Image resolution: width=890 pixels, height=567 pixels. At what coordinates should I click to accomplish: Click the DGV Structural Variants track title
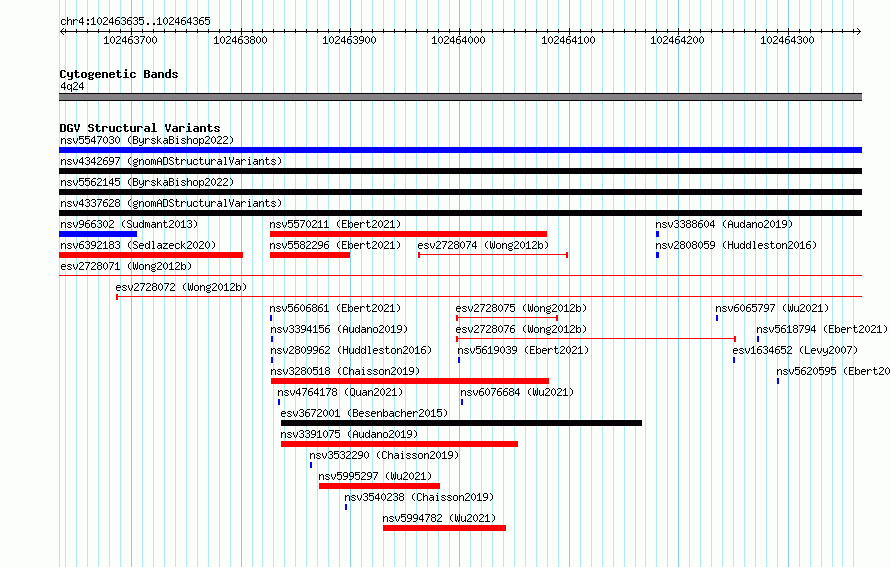click(140, 128)
